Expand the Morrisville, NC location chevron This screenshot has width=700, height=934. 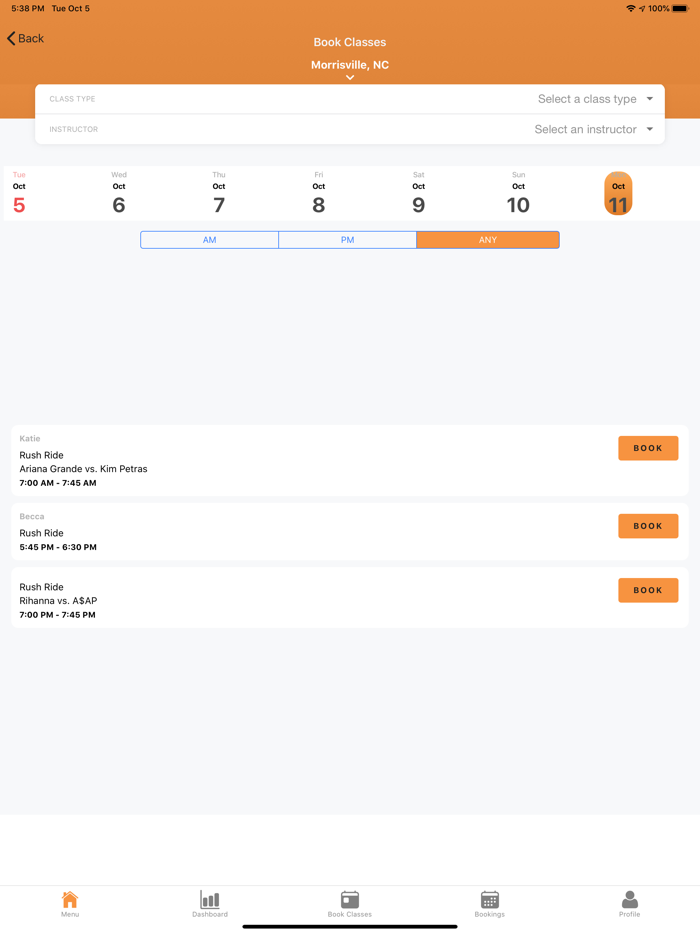(350, 78)
